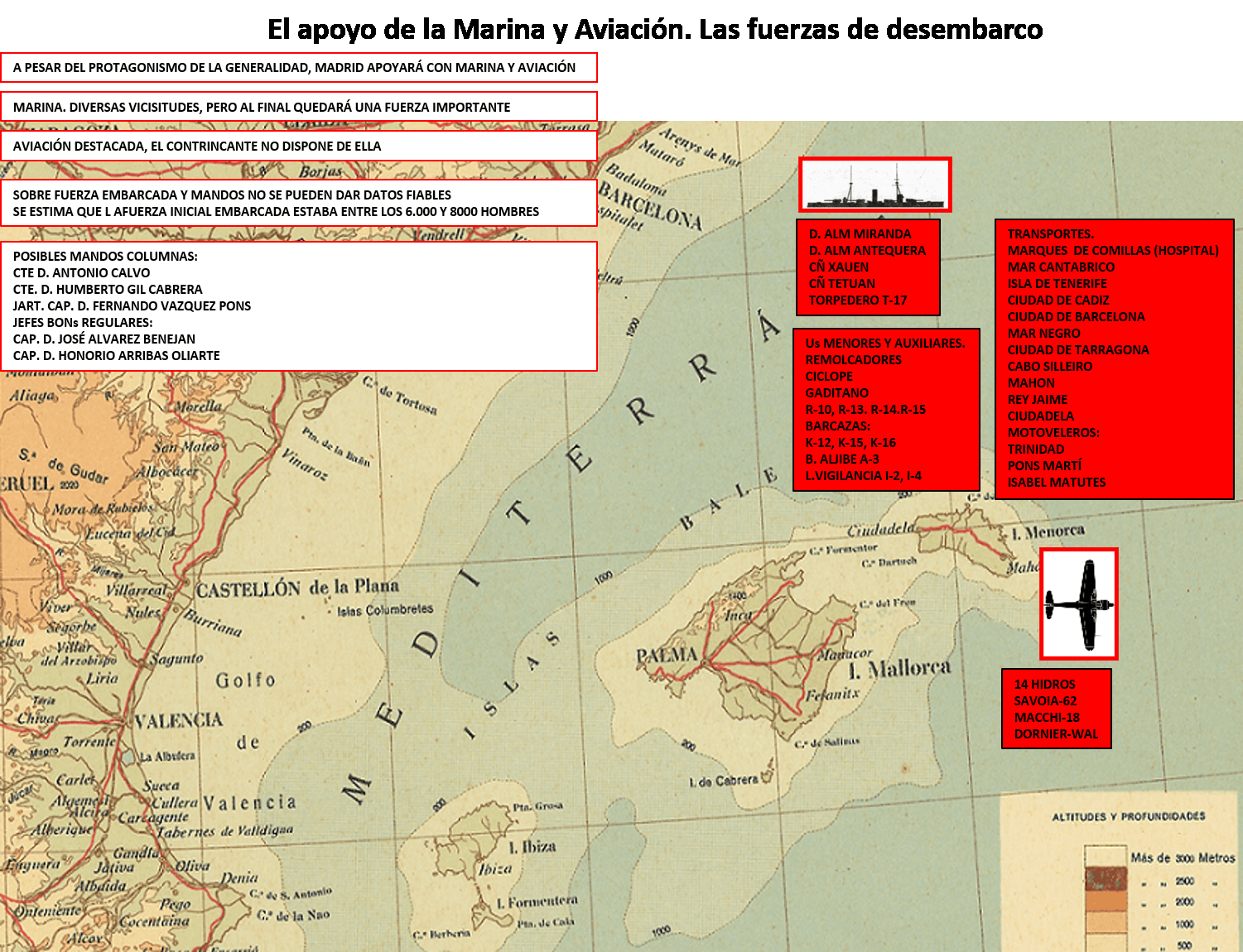Click 'D. ALM ANTEQUERA' in red box

867,251
